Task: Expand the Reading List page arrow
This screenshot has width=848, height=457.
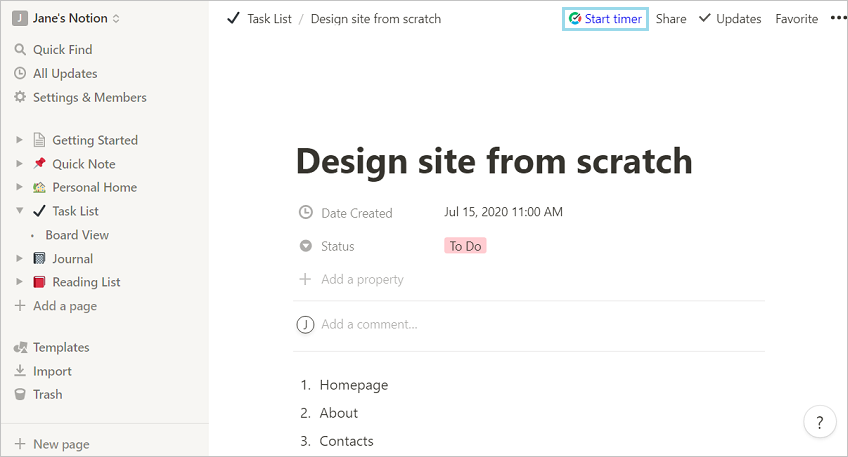Action: tap(19, 282)
